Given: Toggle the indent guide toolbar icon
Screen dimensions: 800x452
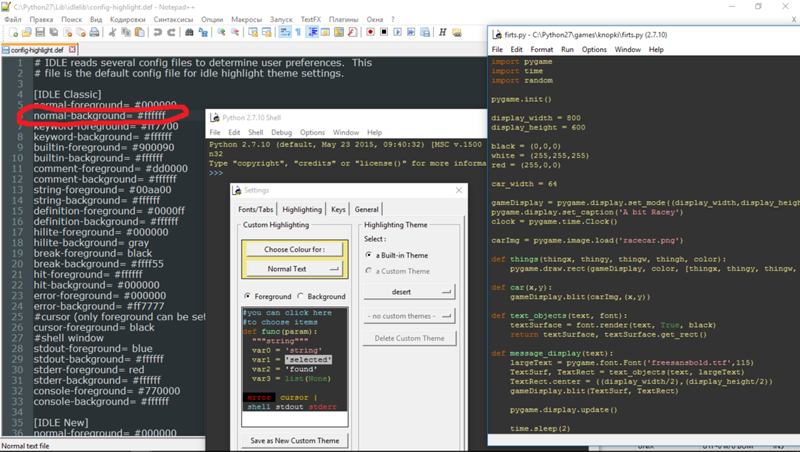Looking at the screenshot, I should 312,32.
